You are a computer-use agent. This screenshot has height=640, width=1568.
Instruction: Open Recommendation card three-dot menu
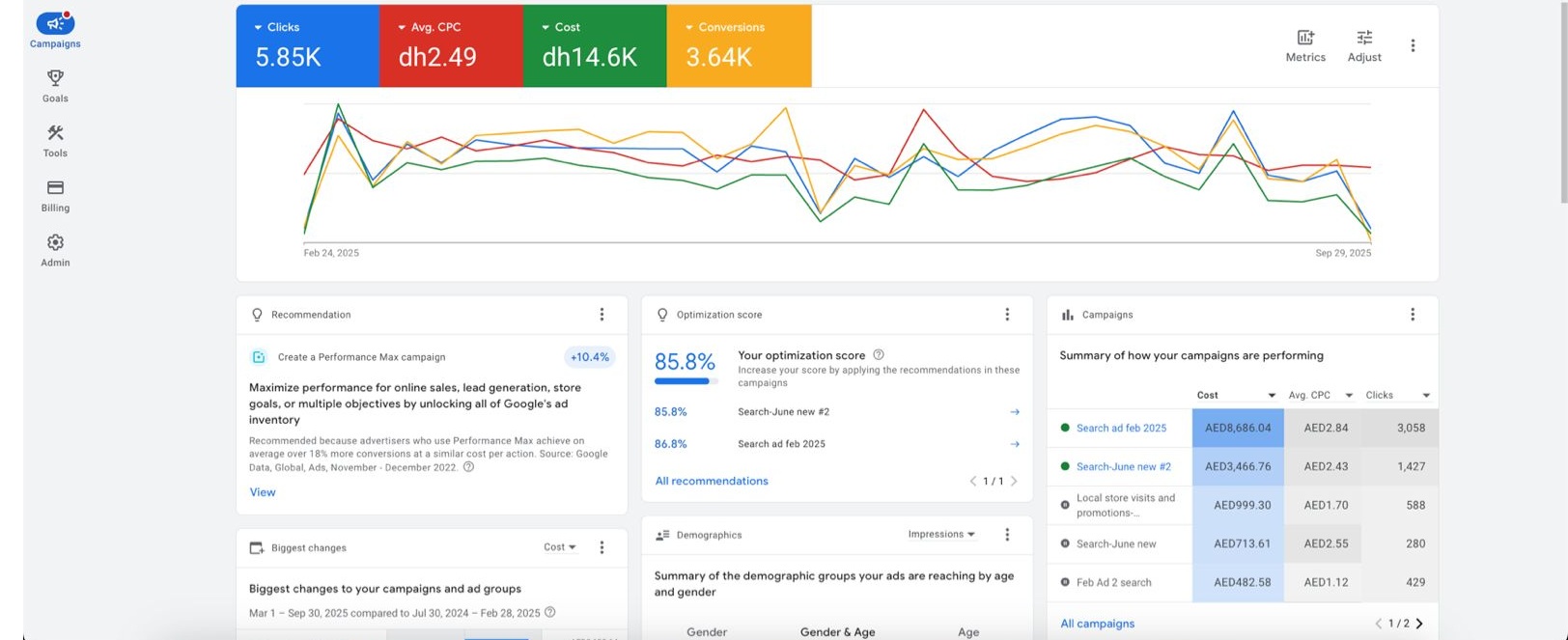(602, 315)
